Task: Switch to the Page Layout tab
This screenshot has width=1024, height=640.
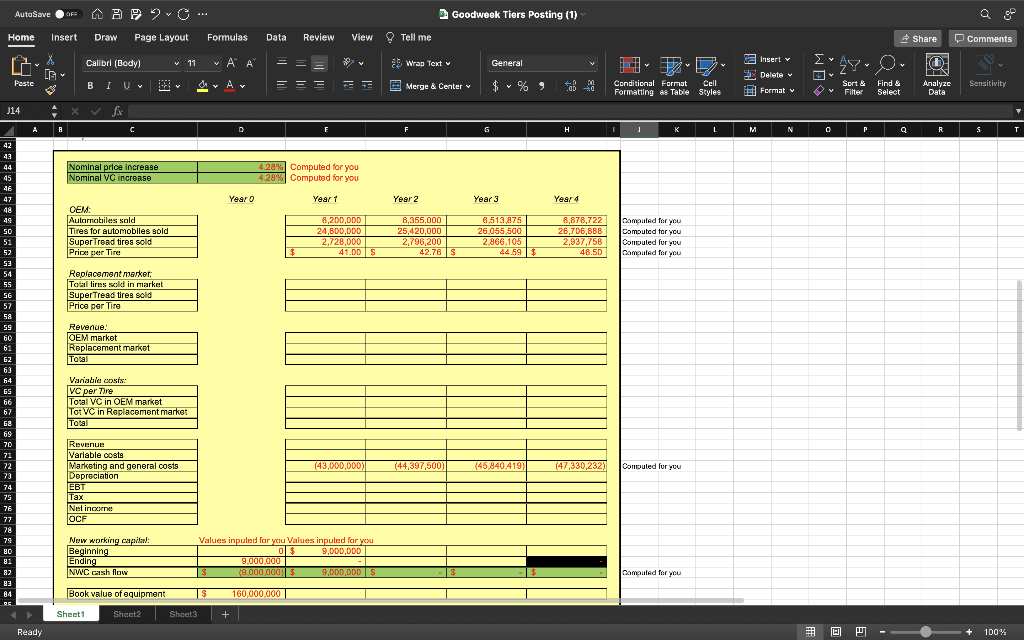Action: (161, 37)
